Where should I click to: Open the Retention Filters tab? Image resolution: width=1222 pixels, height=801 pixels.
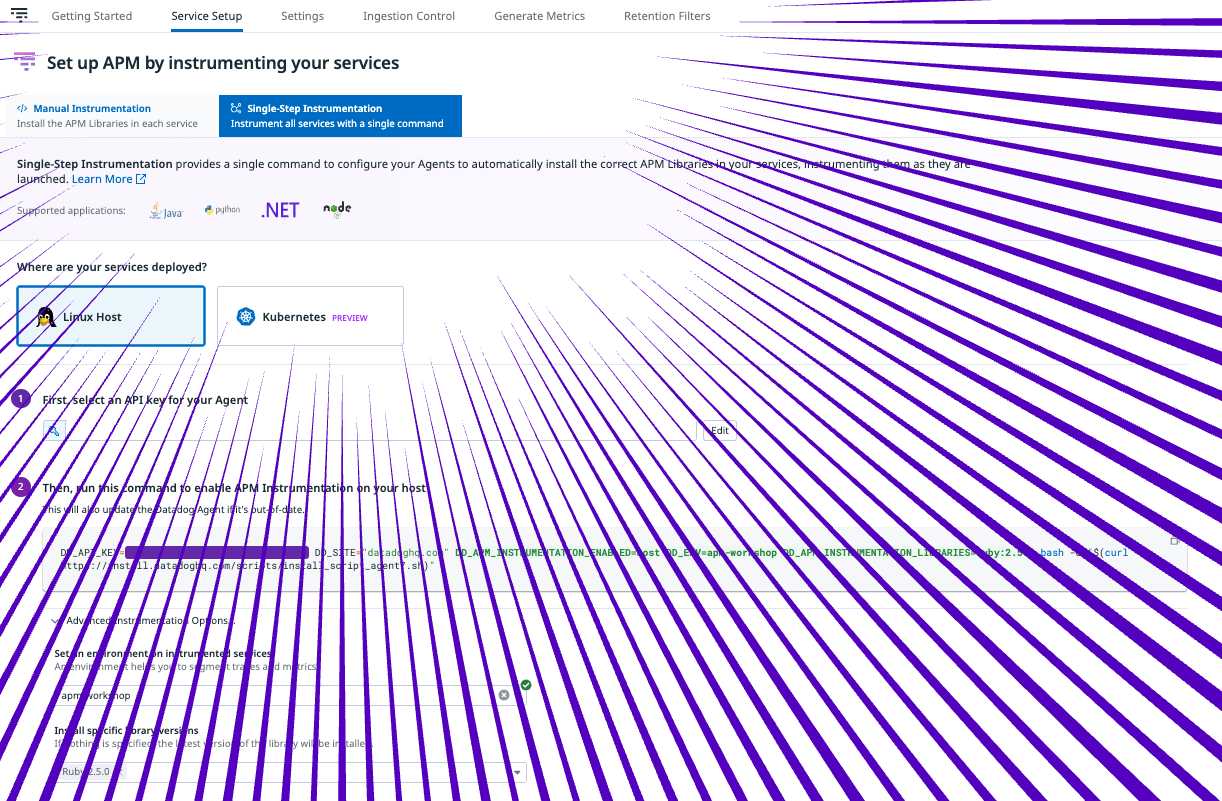[x=667, y=16]
